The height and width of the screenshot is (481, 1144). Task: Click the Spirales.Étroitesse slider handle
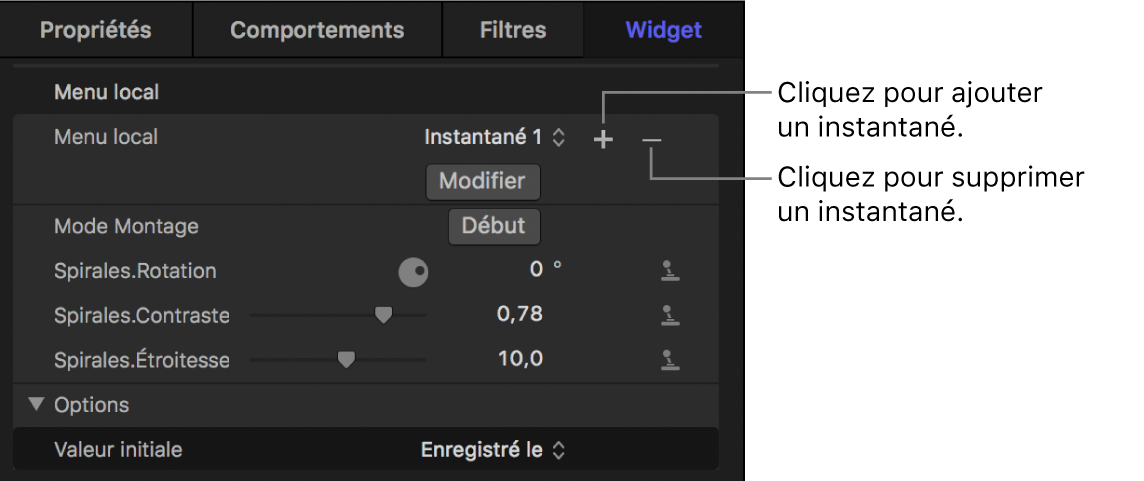pos(346,359)
